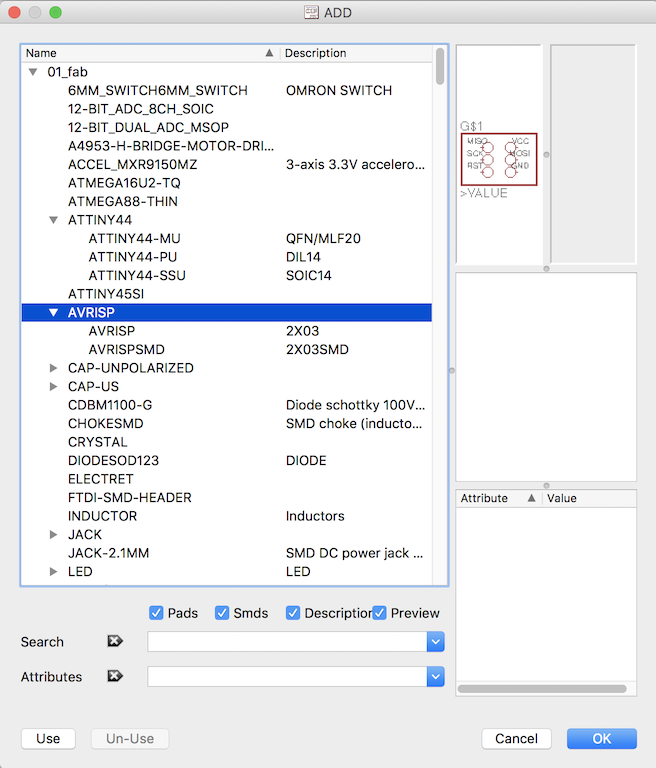Select the ELECTRET device
Viewport: 656px width, 768px height.
click(226, 479)
